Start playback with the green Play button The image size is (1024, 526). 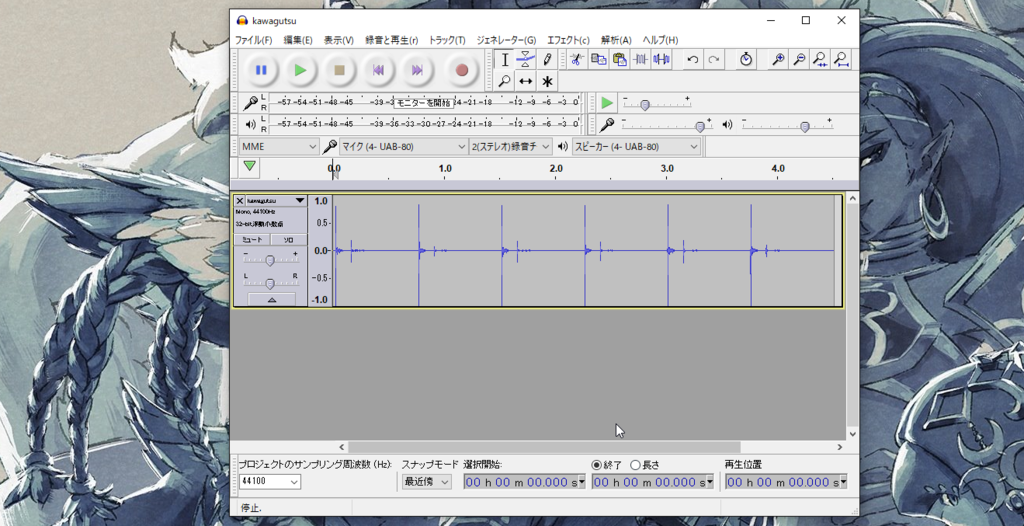tap(300, 70)
